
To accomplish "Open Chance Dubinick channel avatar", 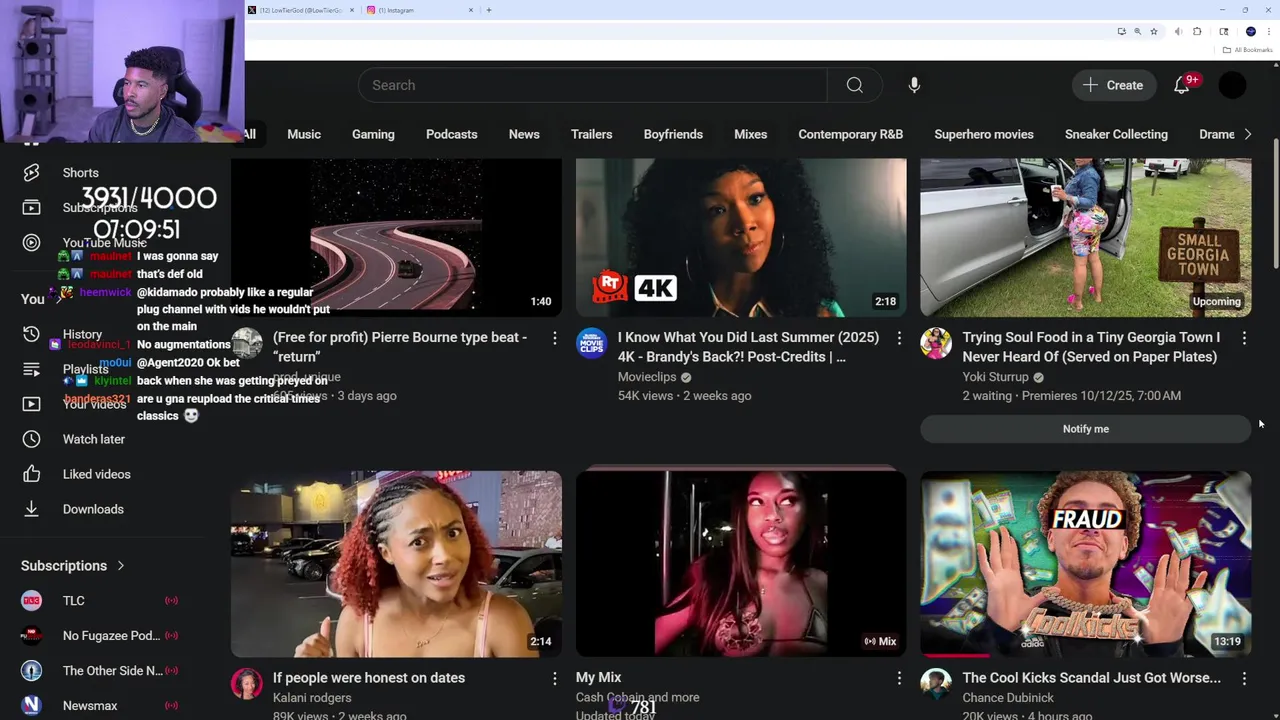I will pyautogui.click(x=936, y=684).
